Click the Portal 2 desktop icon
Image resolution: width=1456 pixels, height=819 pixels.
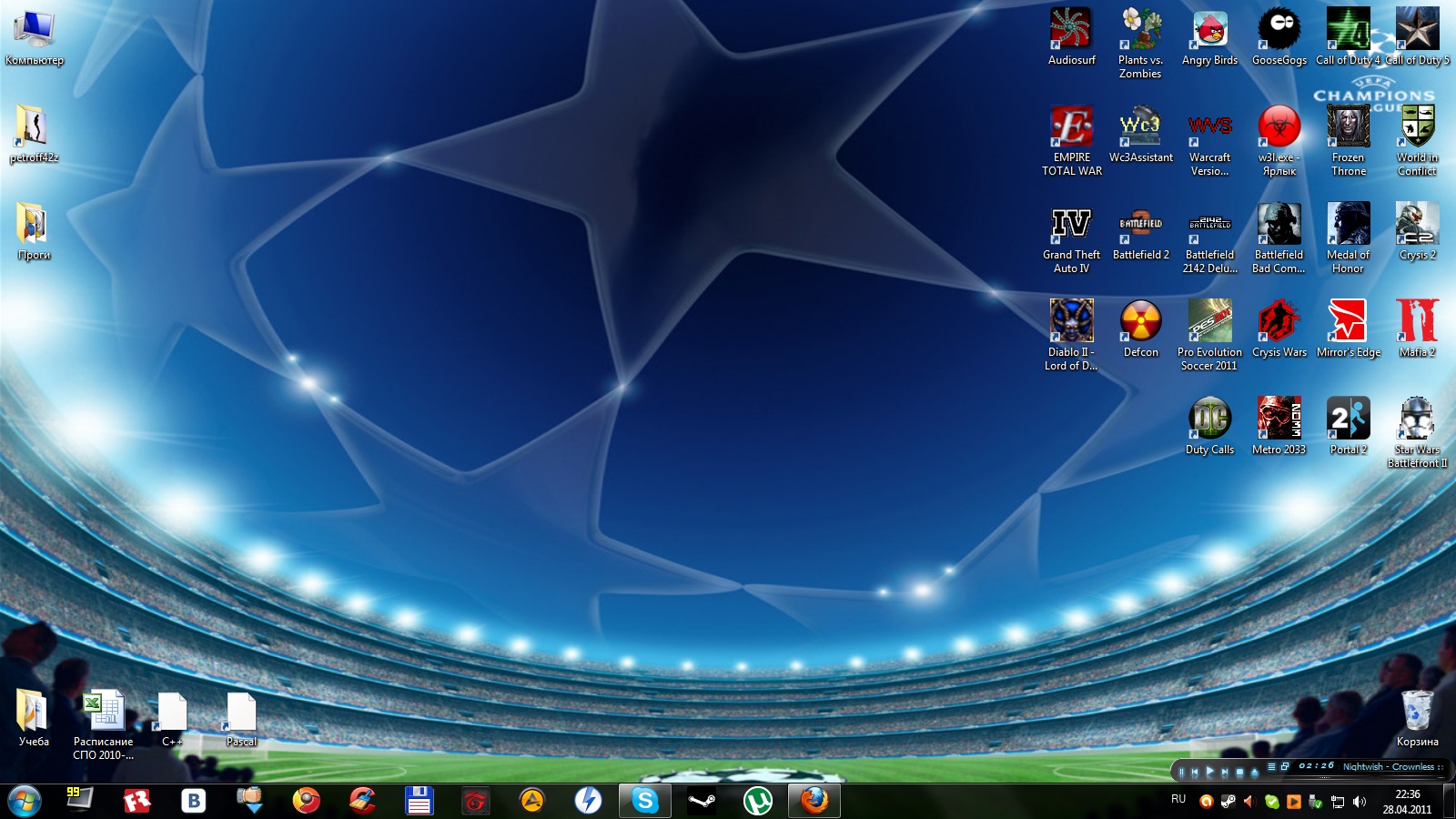click(1349, 426)
